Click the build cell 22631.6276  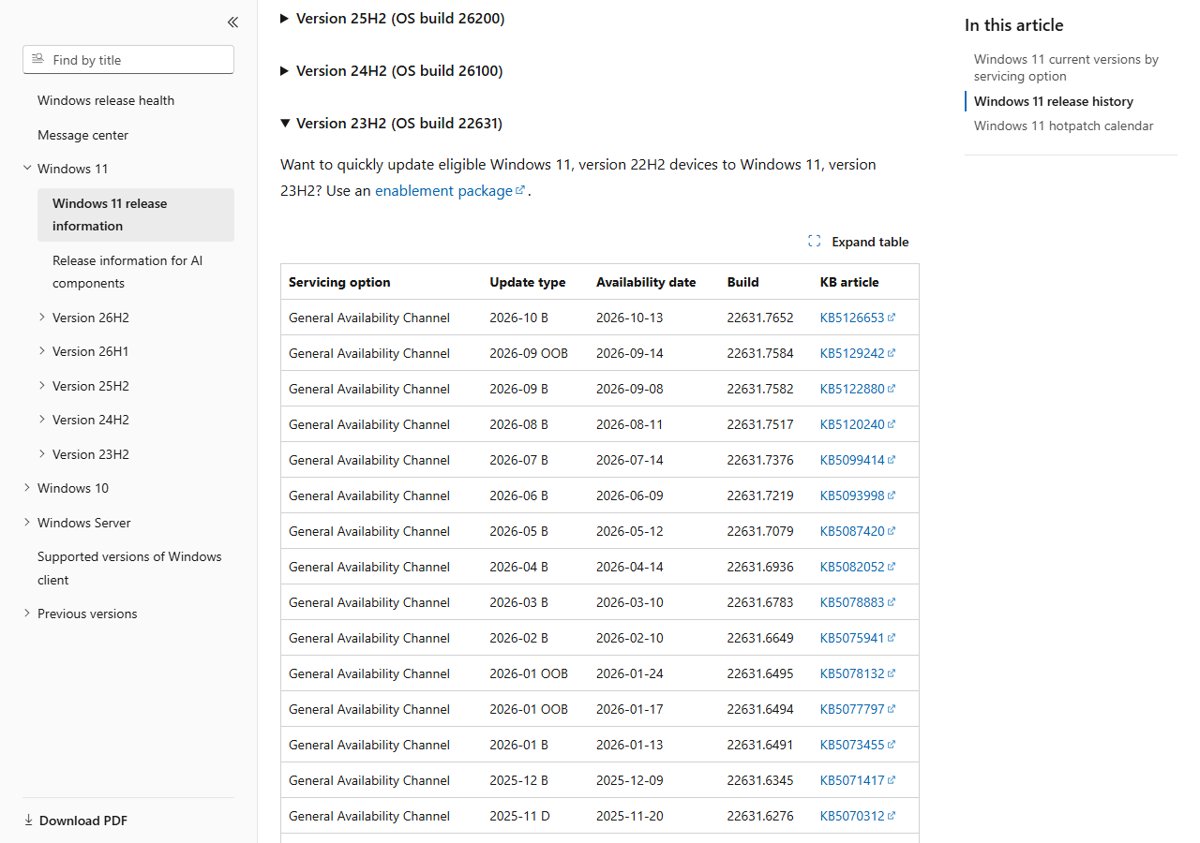(x=760, y=816)
